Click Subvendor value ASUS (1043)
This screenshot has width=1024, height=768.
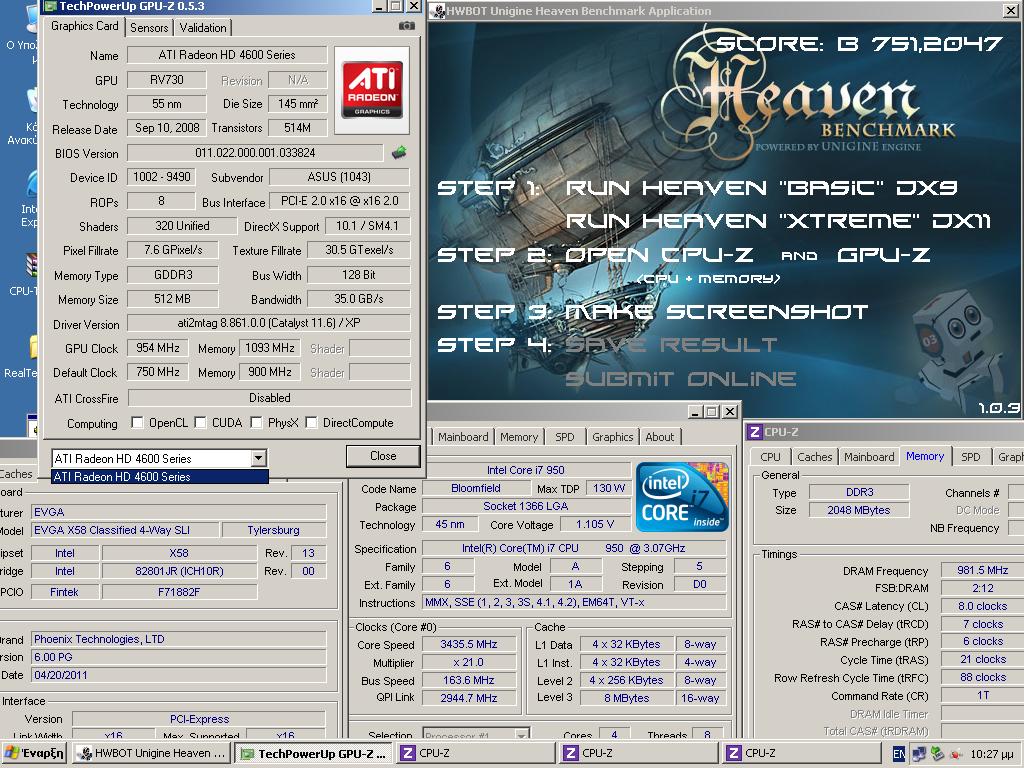(x=339, y=177)
